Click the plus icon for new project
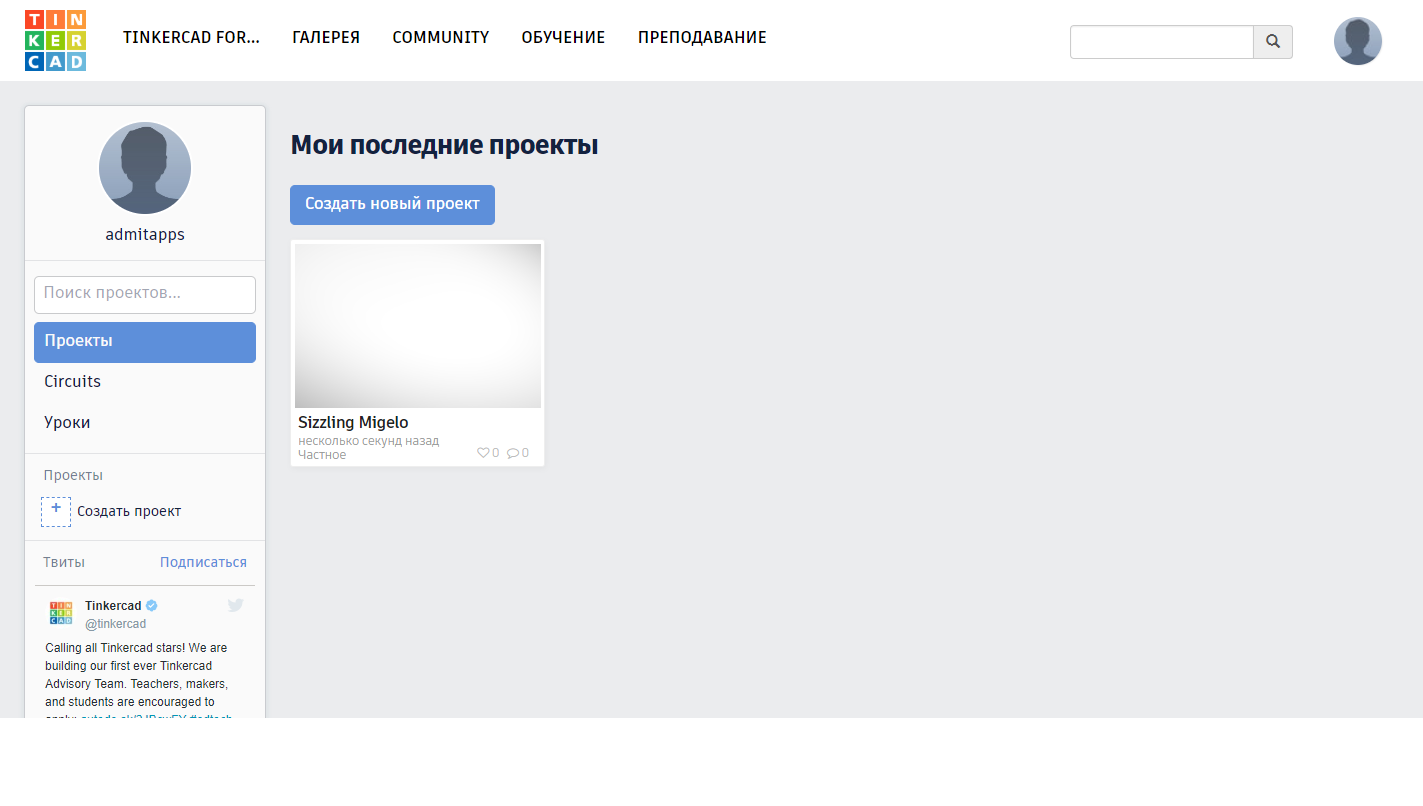 point(56,511)
